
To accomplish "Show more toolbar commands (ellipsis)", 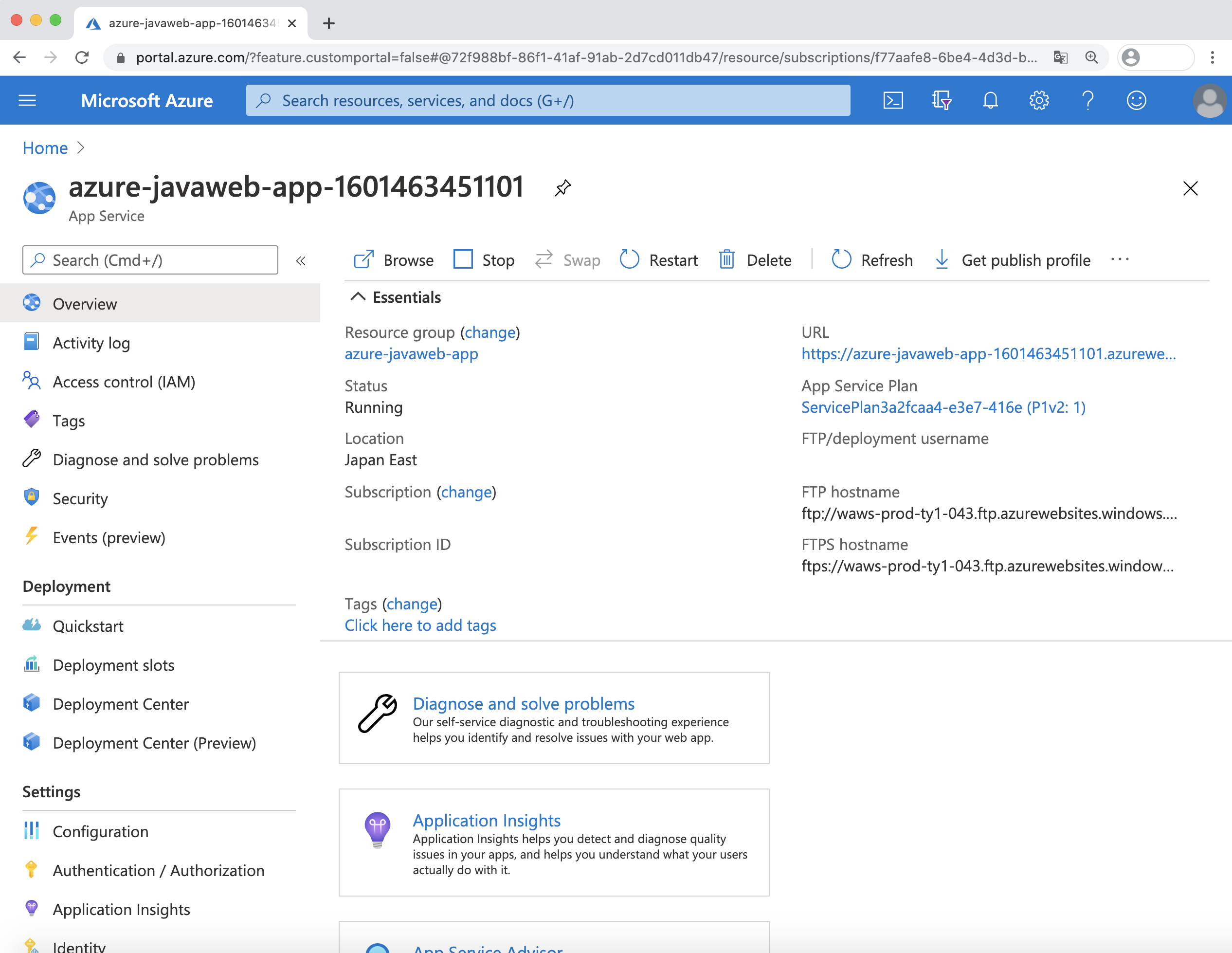I will 1120,259.
